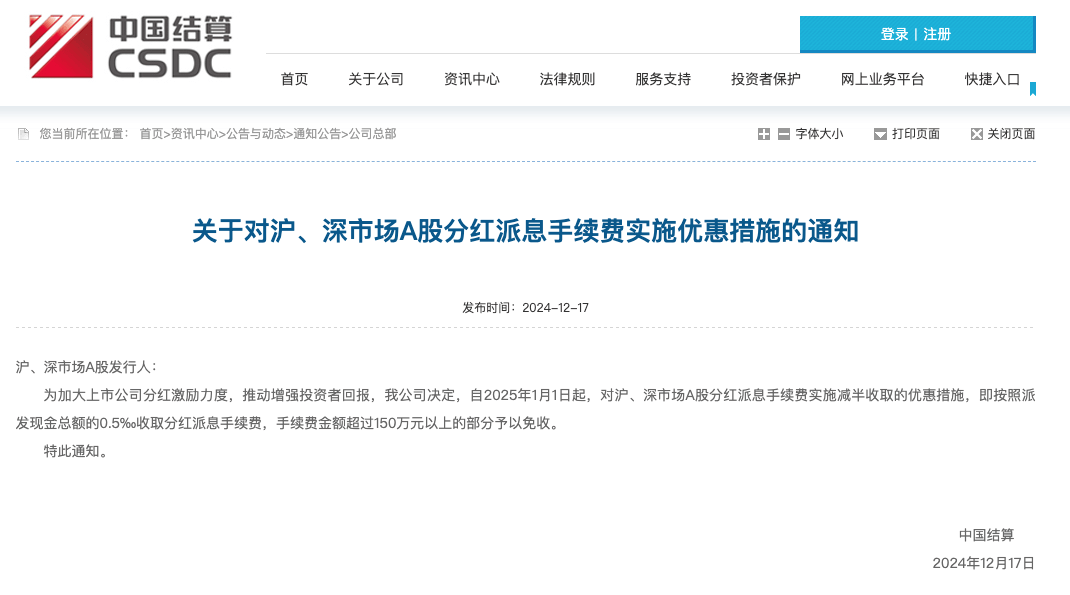Click the 2024年12月17日 date at bottom
This screenshot has width=1070, height=595.
[x=984, y=563]
